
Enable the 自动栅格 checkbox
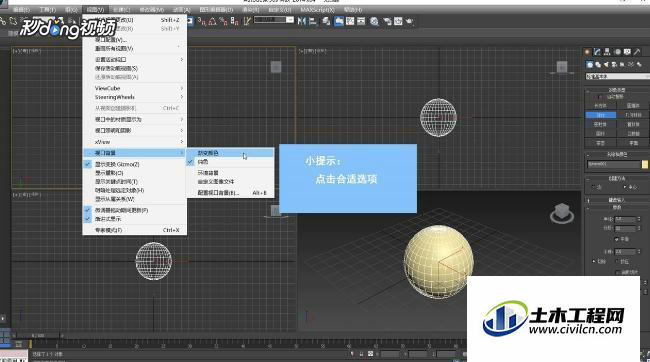pyautogui.click(x=600, y=97)
